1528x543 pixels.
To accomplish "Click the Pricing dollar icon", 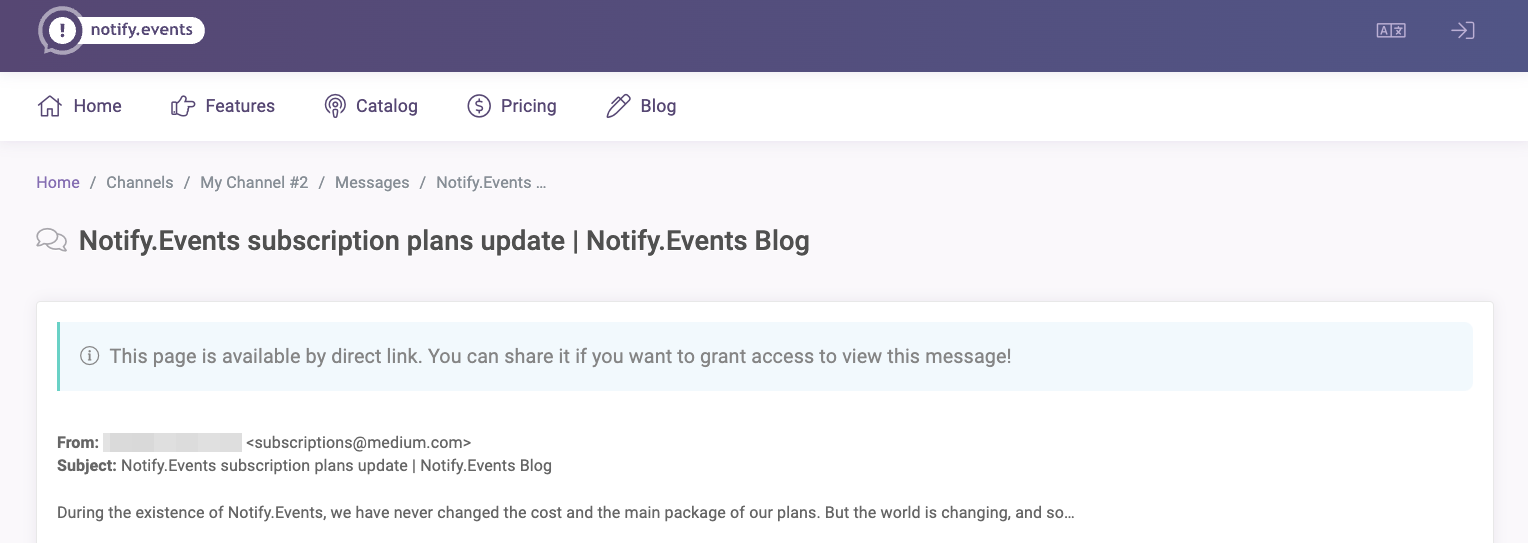I will point(479,106).
